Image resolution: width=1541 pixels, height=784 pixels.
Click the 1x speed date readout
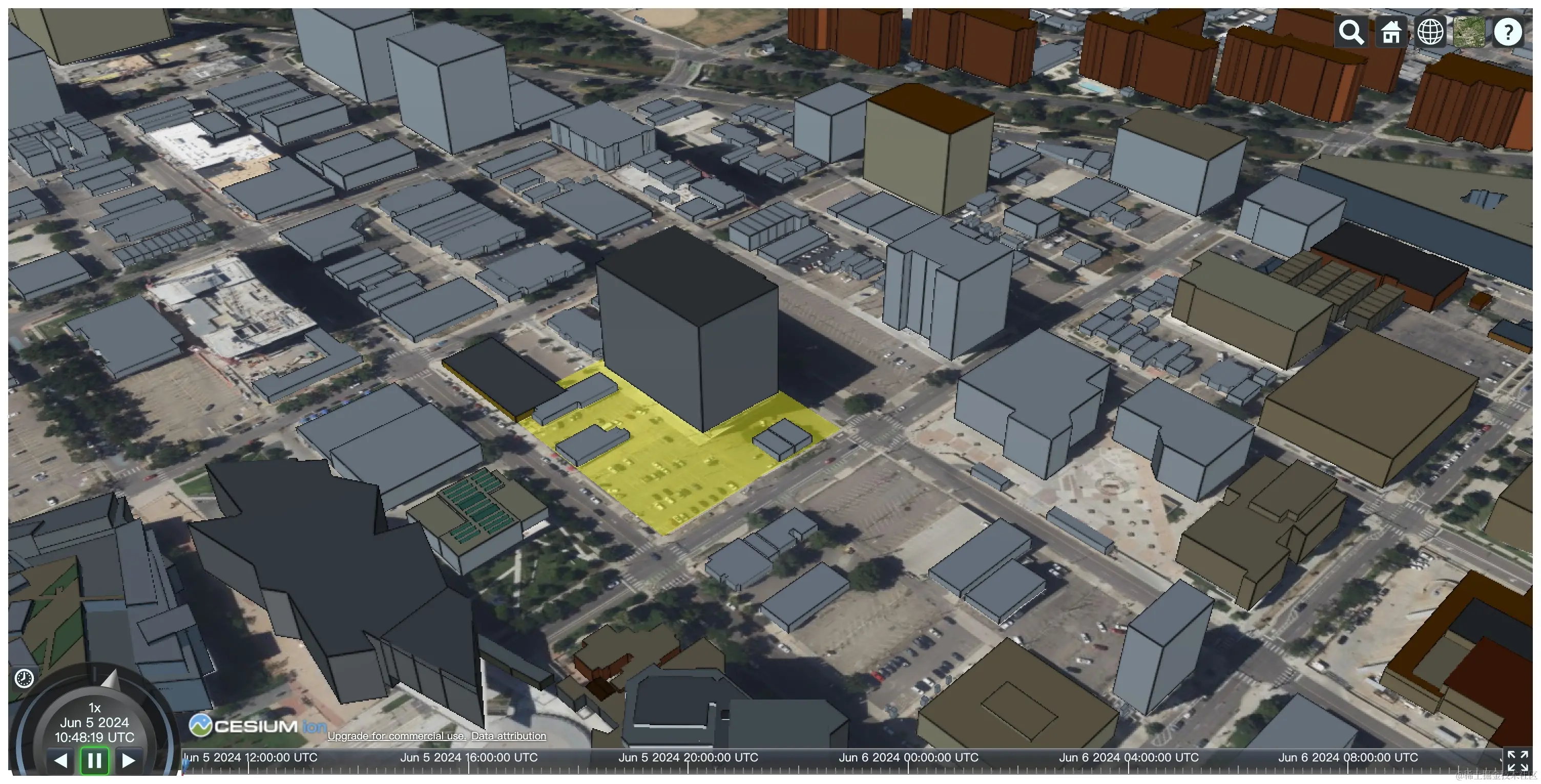(94, 723)
